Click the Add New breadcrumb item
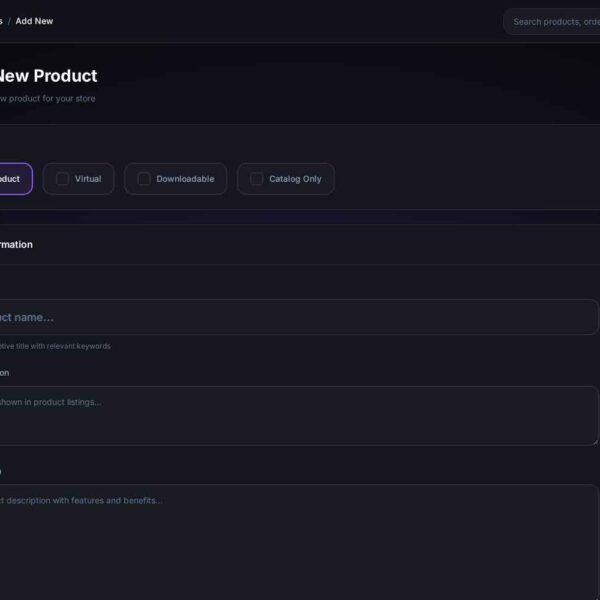The height and width of the screenshot is (600, 600). tap(34, 21)
